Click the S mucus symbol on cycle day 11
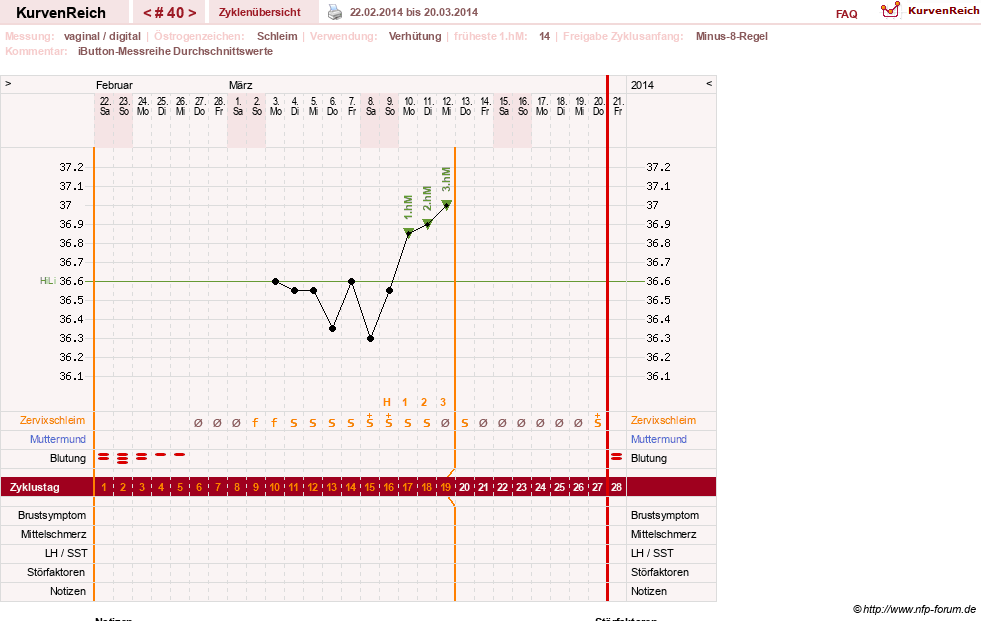The height and width of the screenshot is (621, 981). click(293, 423)
